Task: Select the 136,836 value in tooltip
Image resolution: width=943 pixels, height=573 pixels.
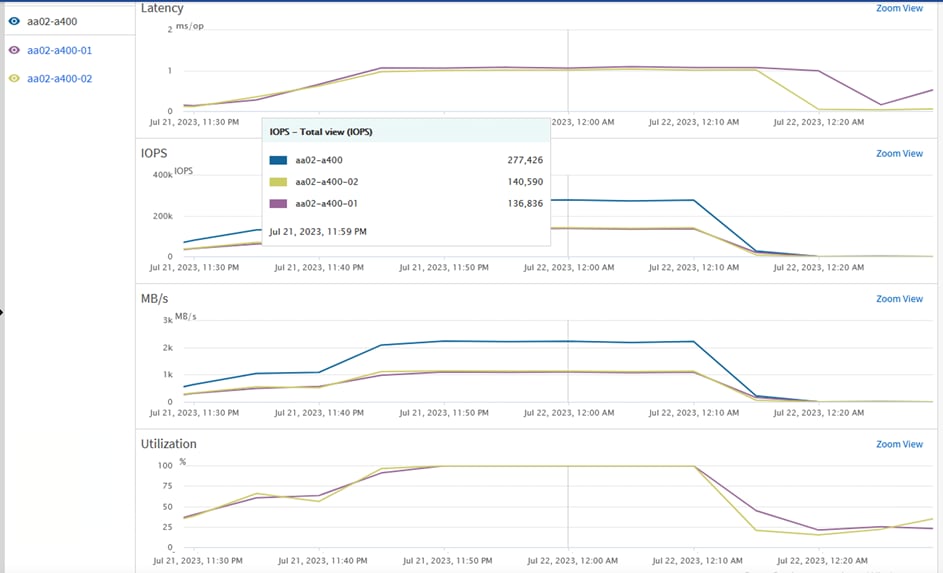Action: [525, 203]
